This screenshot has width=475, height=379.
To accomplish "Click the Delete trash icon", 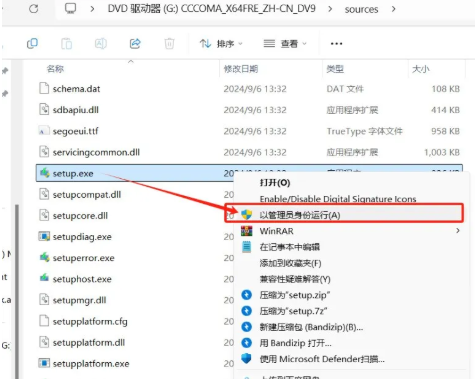I will pos(169,43).
